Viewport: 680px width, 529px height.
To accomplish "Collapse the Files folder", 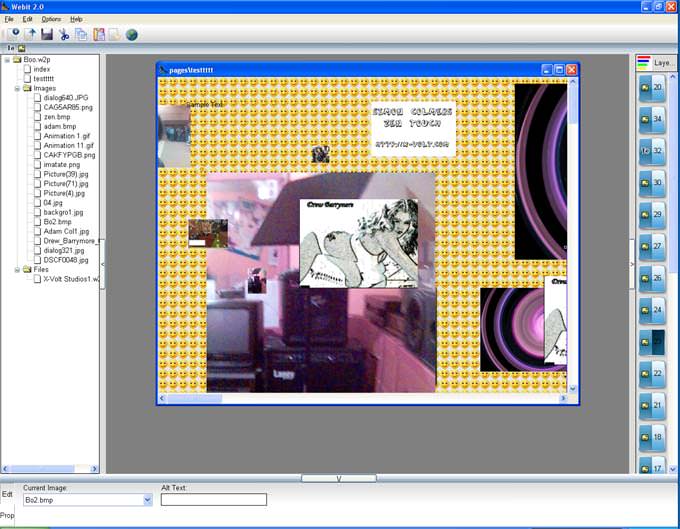I will coord(17,270).
